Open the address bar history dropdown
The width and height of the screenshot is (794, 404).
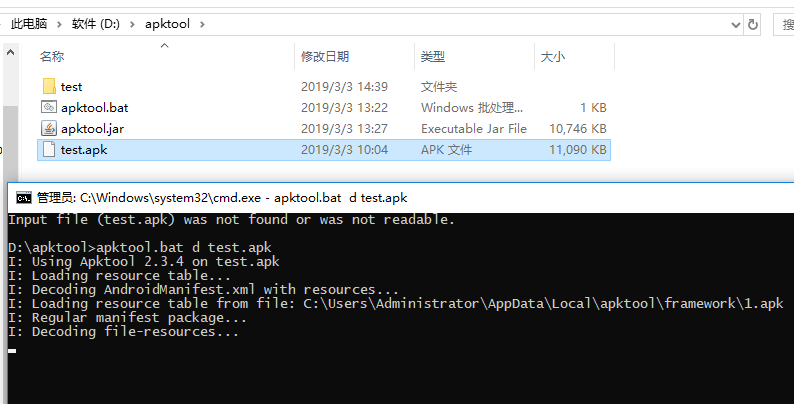[736, 24]
